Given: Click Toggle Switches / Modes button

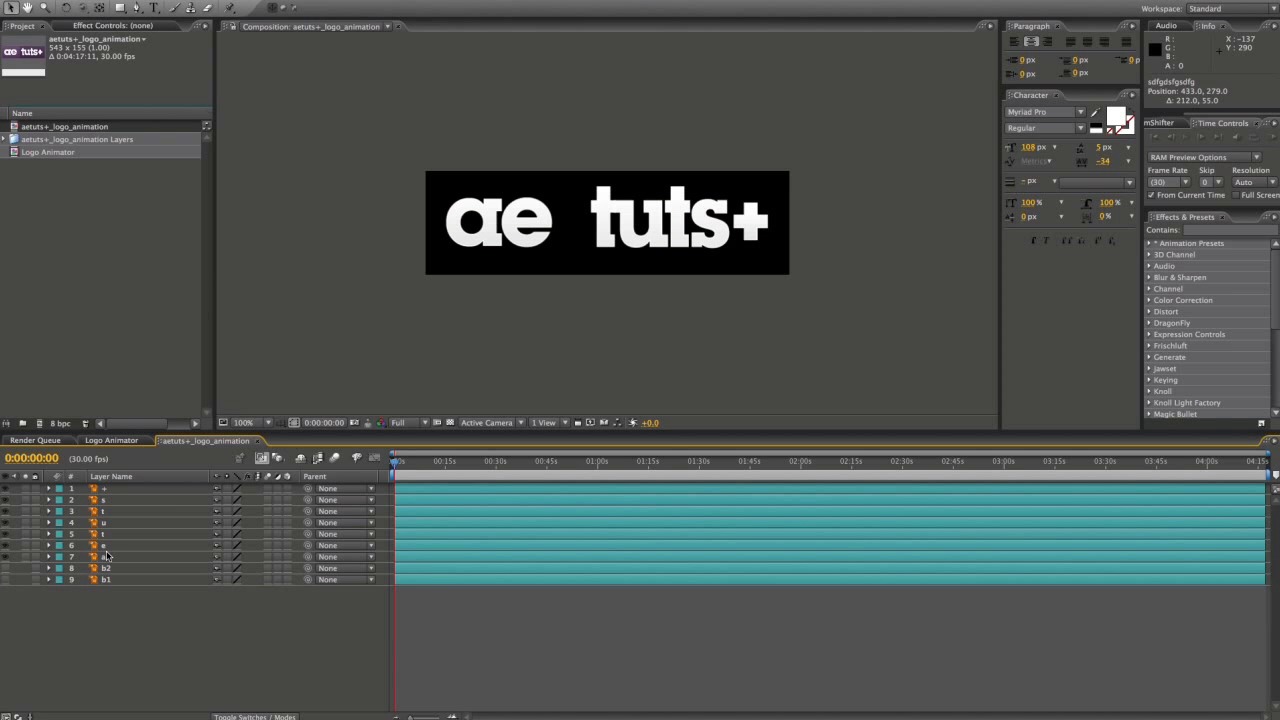Looking at the screenshot, I should pyautogui.click(x=255, y=716).
